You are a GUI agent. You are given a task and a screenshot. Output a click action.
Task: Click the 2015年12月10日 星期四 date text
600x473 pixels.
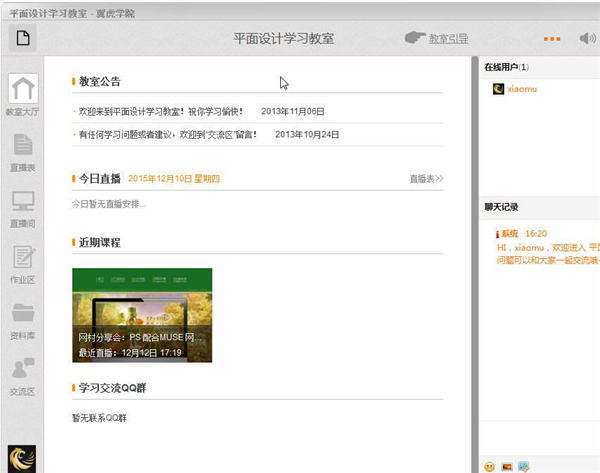pos(174,179)
